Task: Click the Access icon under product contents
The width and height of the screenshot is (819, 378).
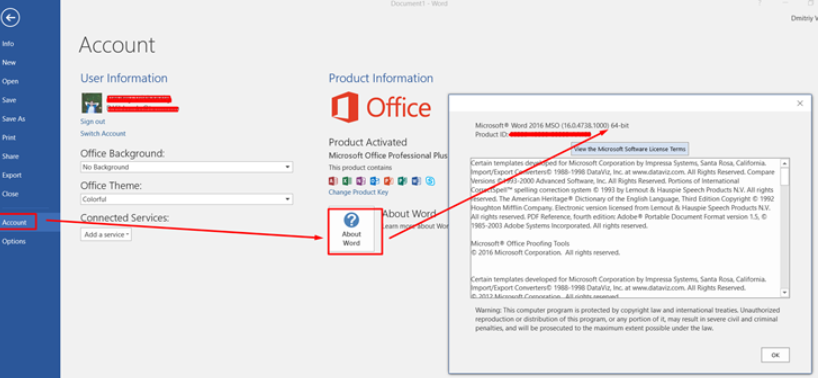Action: [x=333, y=181]
